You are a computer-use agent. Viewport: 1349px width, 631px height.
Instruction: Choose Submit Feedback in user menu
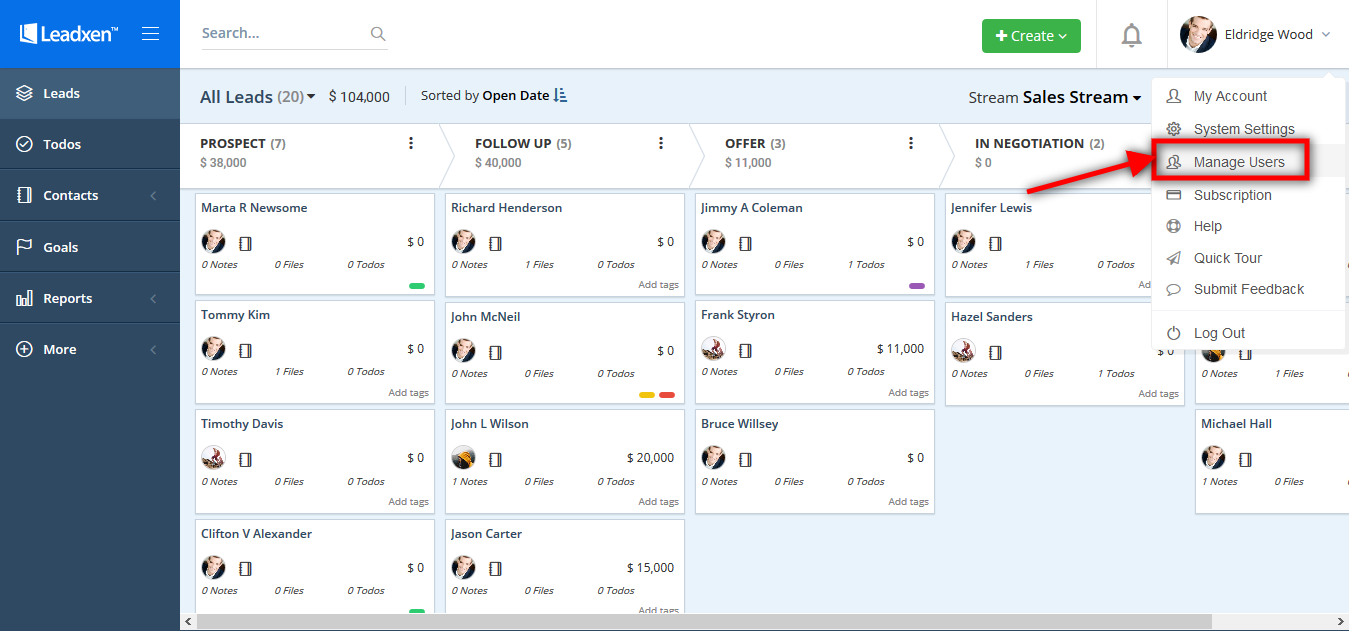click(x=1248, y=289)
